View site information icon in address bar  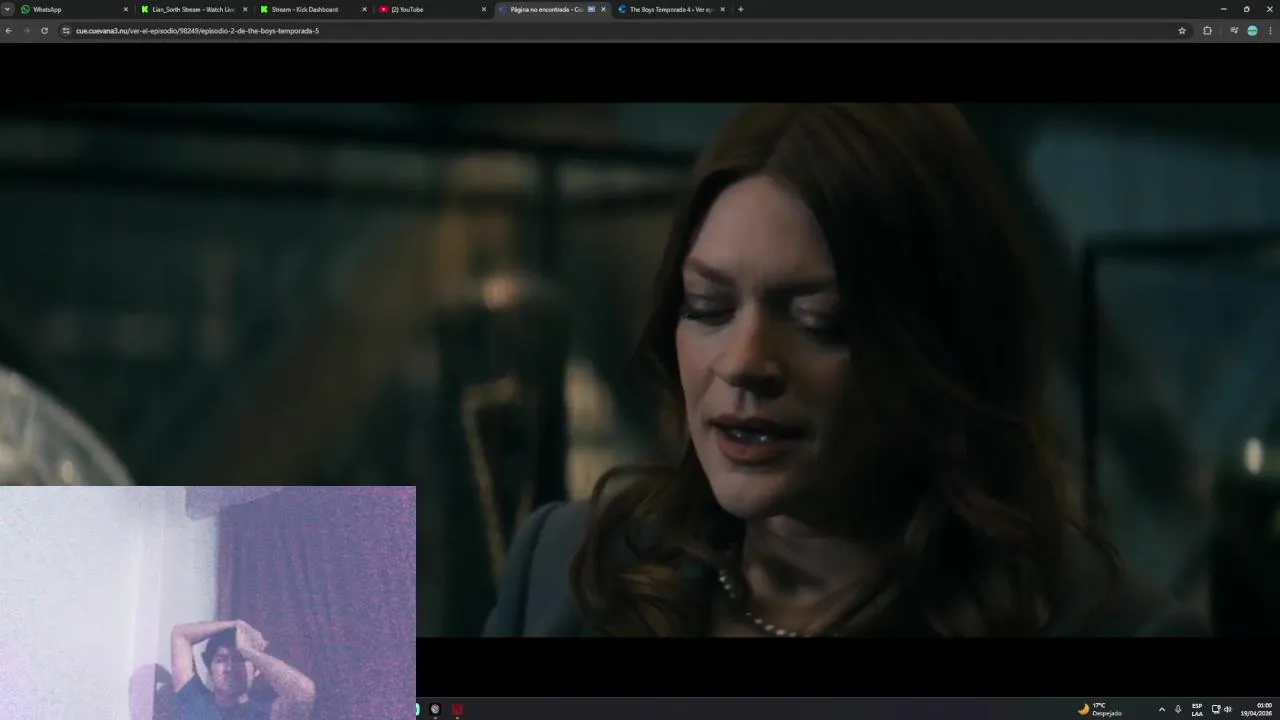coord(66,31)
